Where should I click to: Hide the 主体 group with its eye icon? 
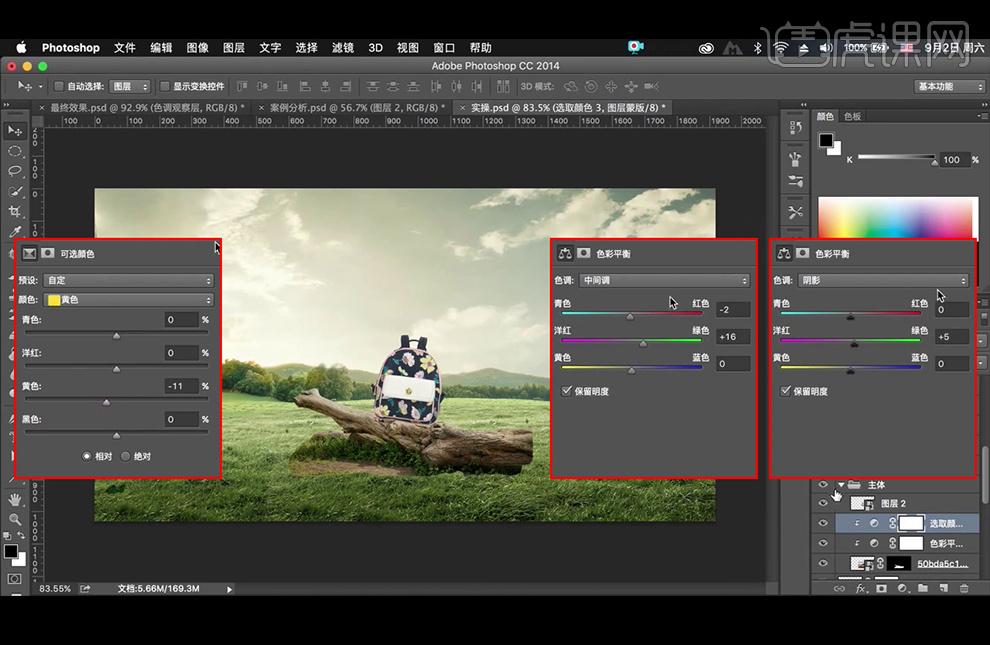point(823,485)
